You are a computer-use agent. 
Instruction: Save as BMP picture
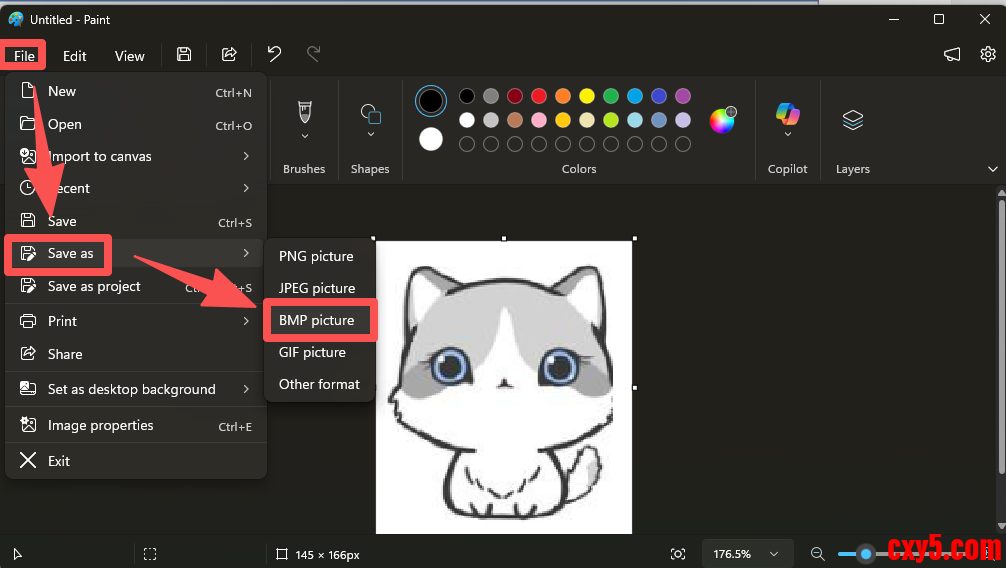pos(319,320)
